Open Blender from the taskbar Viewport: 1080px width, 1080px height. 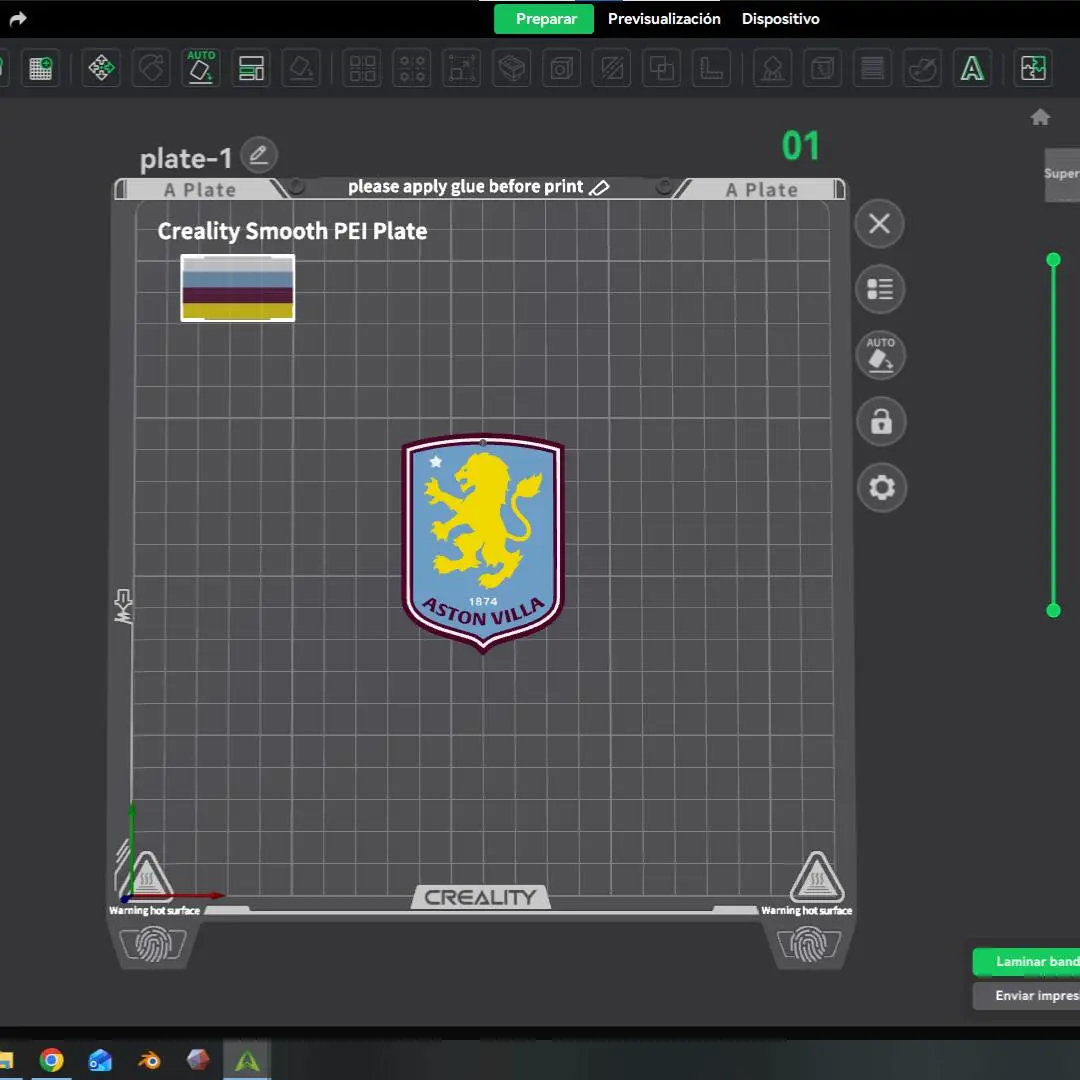point(149,1060)
